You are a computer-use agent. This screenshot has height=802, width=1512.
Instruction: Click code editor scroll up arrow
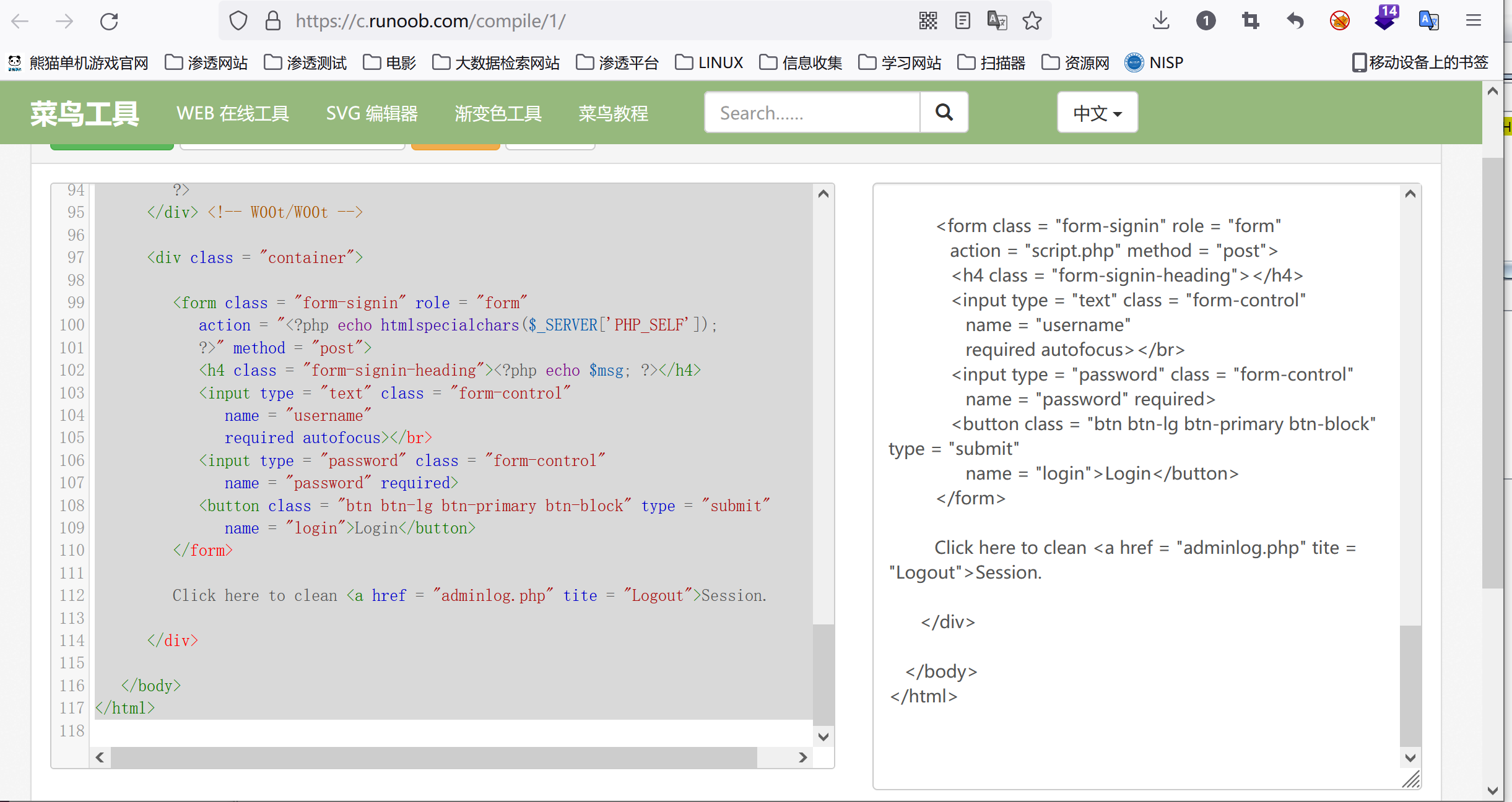[x=823, y=194]
